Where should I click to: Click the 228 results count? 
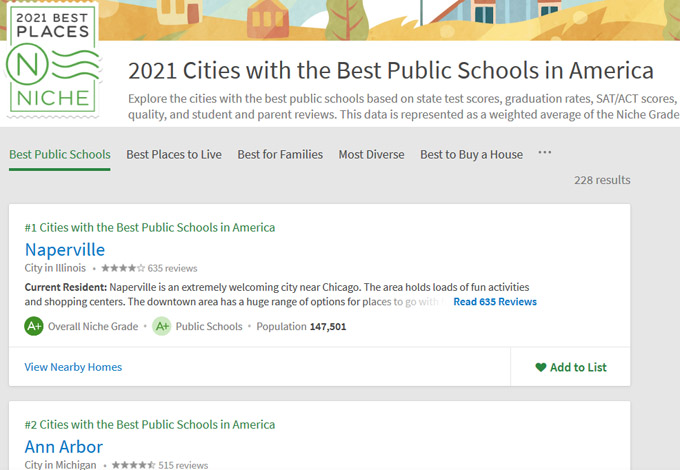[x=602, y=180]
